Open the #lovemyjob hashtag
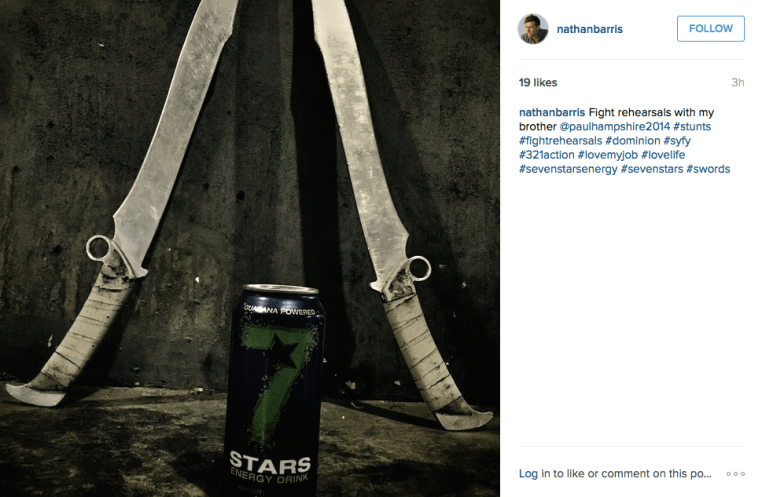762x497 pixels. click(x=607, y=155)
